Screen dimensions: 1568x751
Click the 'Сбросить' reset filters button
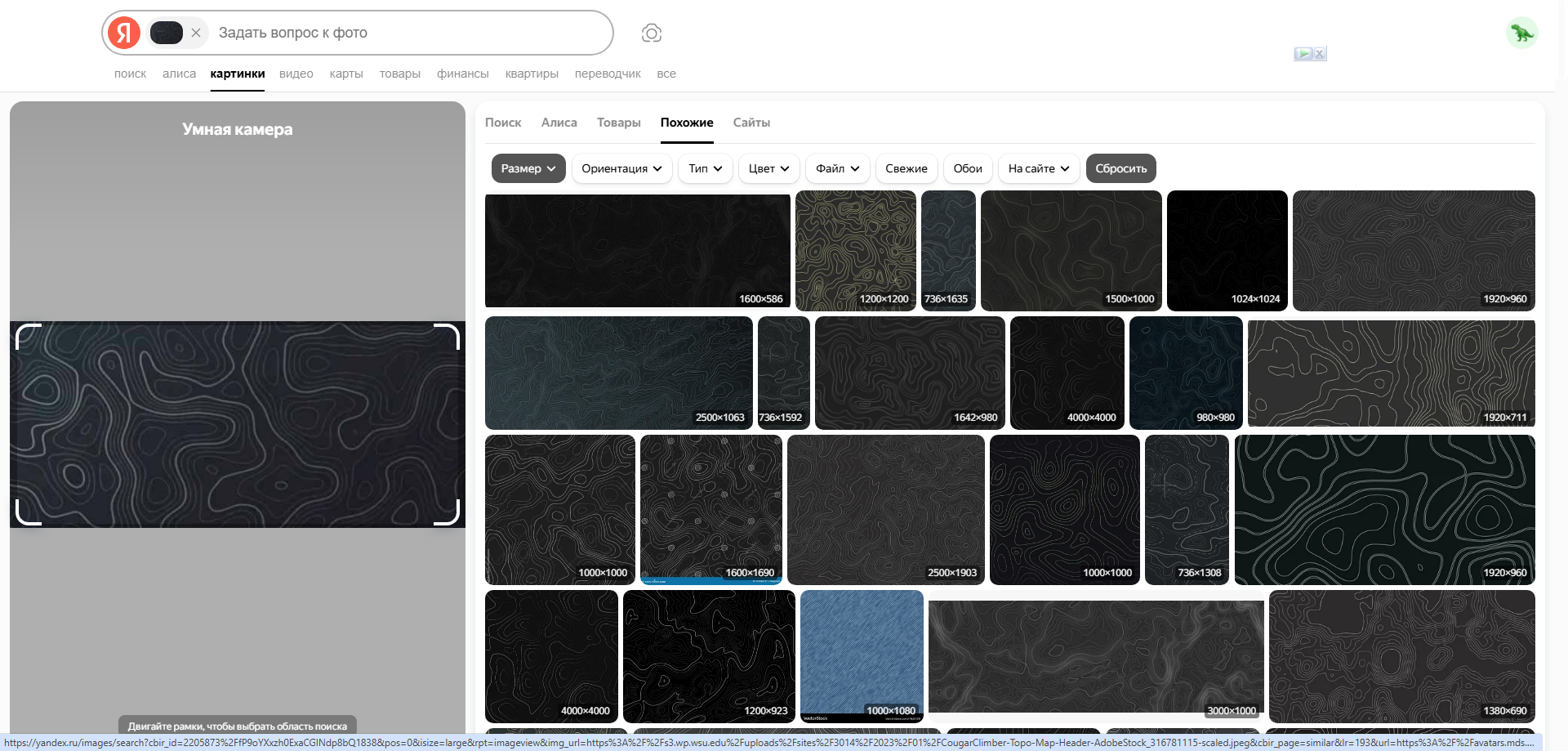(1121, 168)
